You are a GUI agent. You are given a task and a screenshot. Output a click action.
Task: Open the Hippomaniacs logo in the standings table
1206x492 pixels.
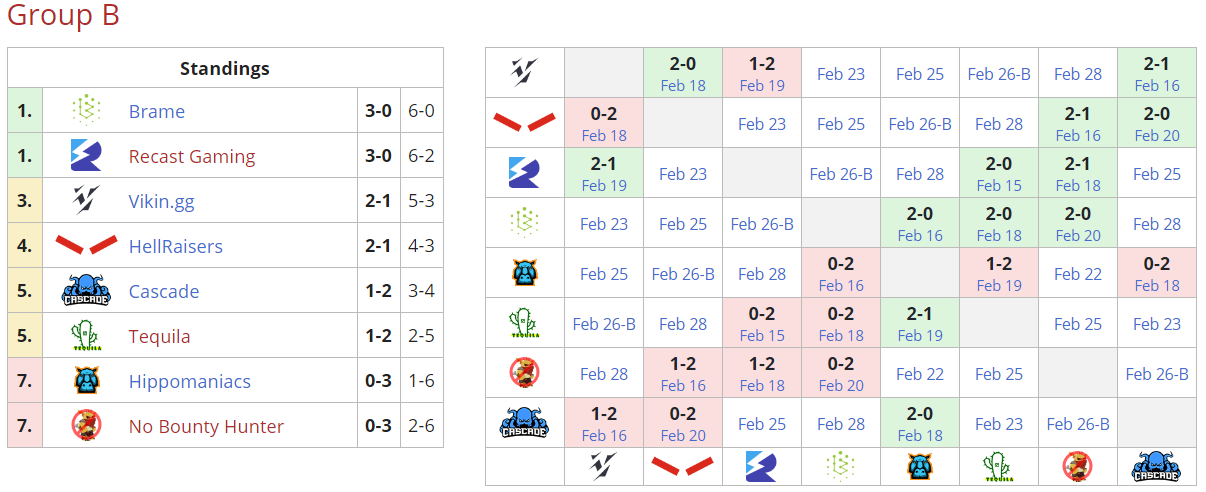point(87,381)
